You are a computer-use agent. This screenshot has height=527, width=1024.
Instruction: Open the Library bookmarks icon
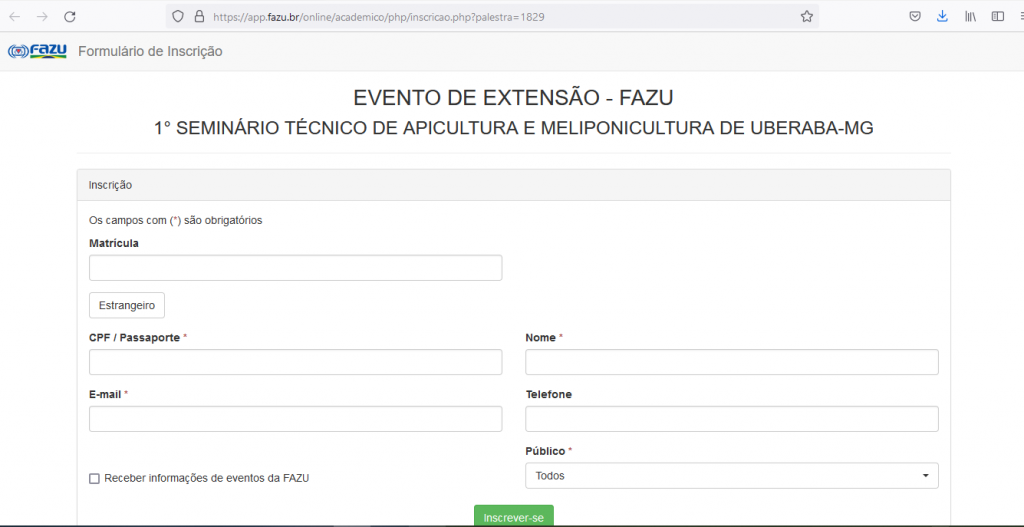(970, 17)
